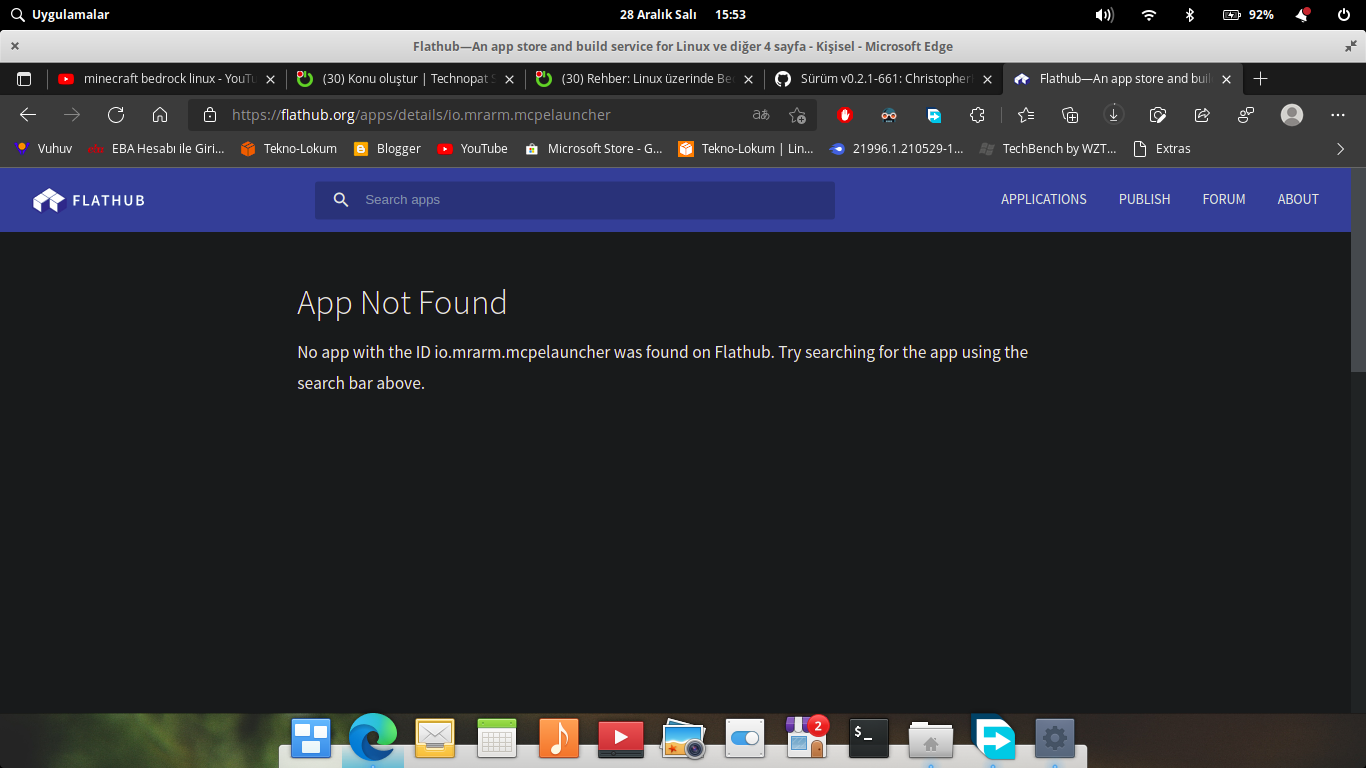Open the red ad blocker extension
Image resolution: width=1366 pixels, height=768 pixels.
(x=845, y=115)
